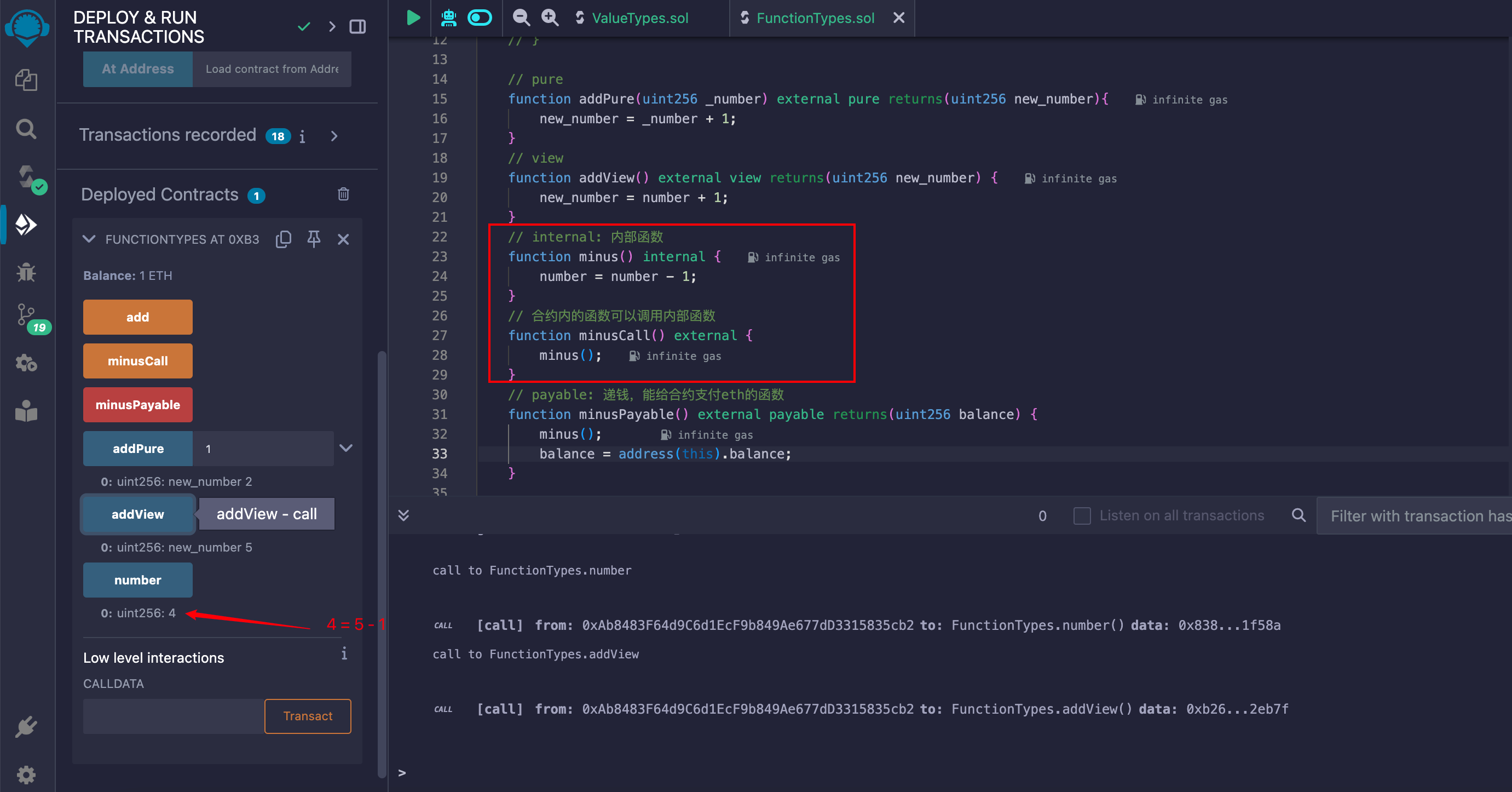Image resolution: width=1512 pixels, height=792 pixels.
Task: Click line number 33 in gutter
Action: 440,454
